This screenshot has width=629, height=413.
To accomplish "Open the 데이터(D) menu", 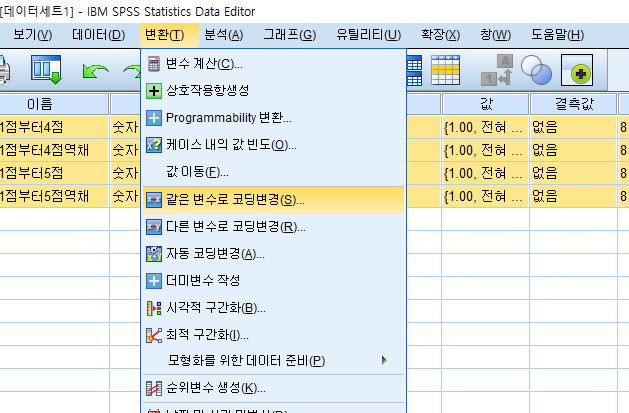I will coord(98,35).
